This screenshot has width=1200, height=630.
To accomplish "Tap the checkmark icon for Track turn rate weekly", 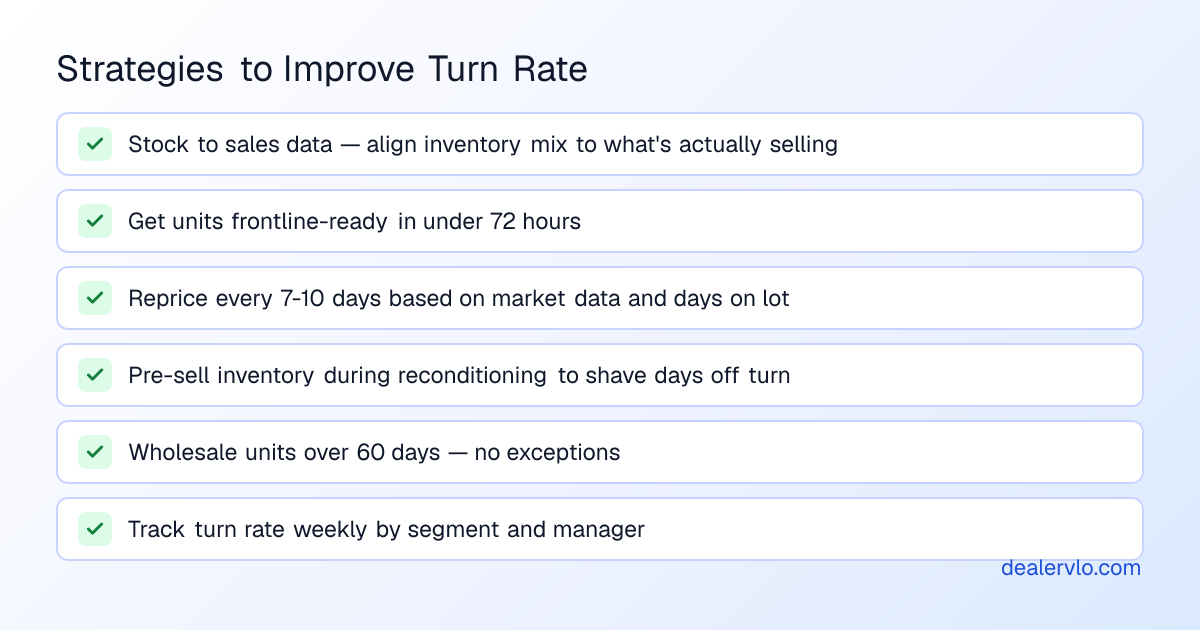I will (x=95, y=529).
